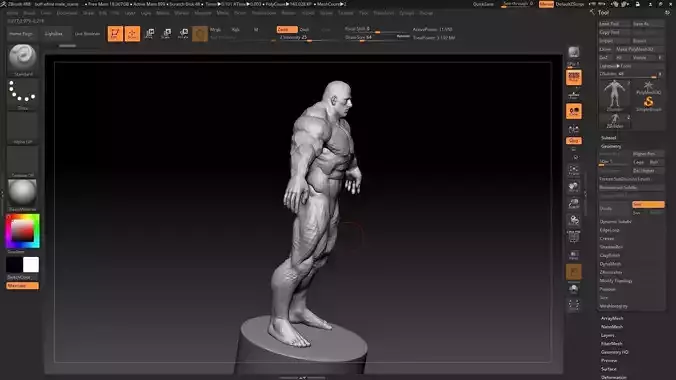Select the Scale transform icon
The height and width of the screenshot is (380, 676).
click(166, 34)
